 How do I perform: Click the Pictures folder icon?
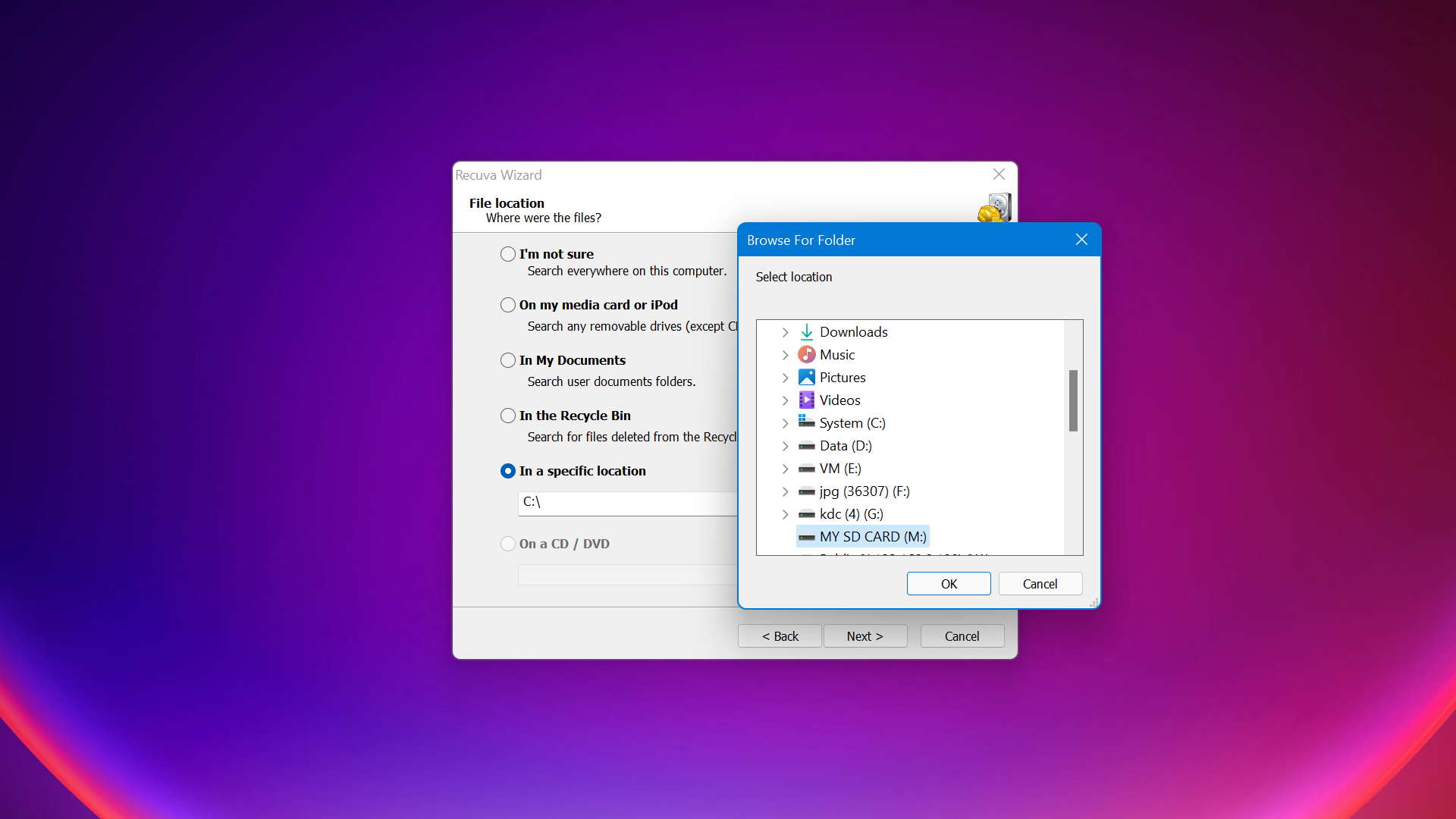click(x=807, y=378)
